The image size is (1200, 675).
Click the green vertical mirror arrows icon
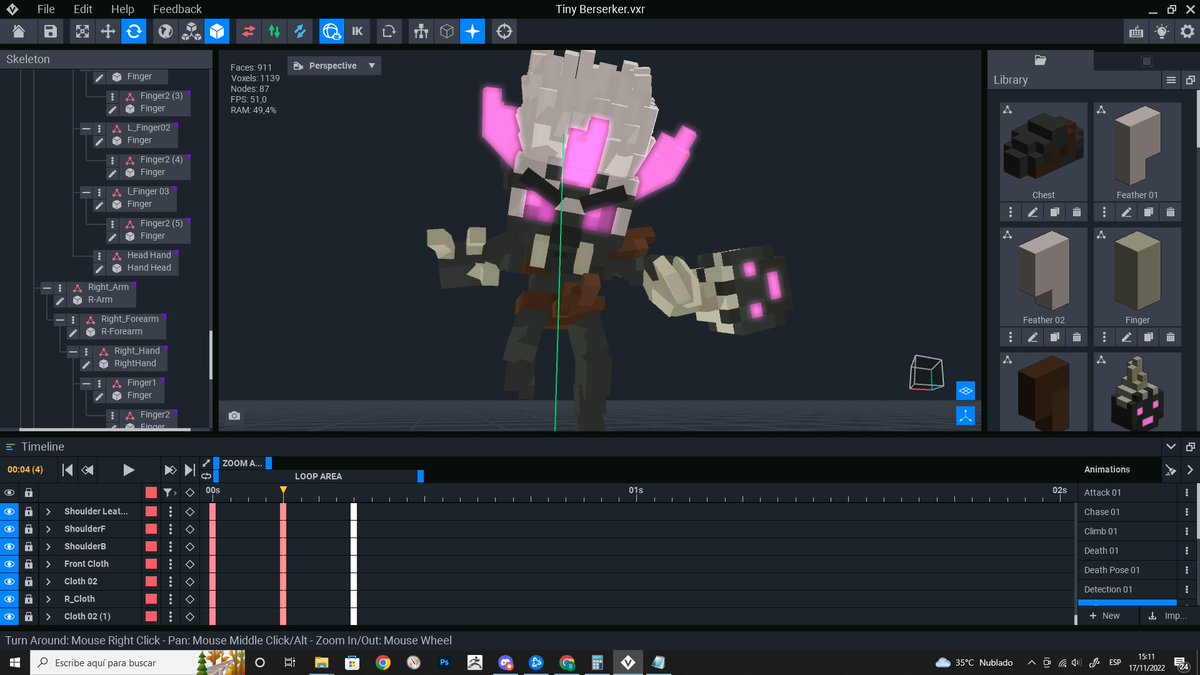[274, 32]
